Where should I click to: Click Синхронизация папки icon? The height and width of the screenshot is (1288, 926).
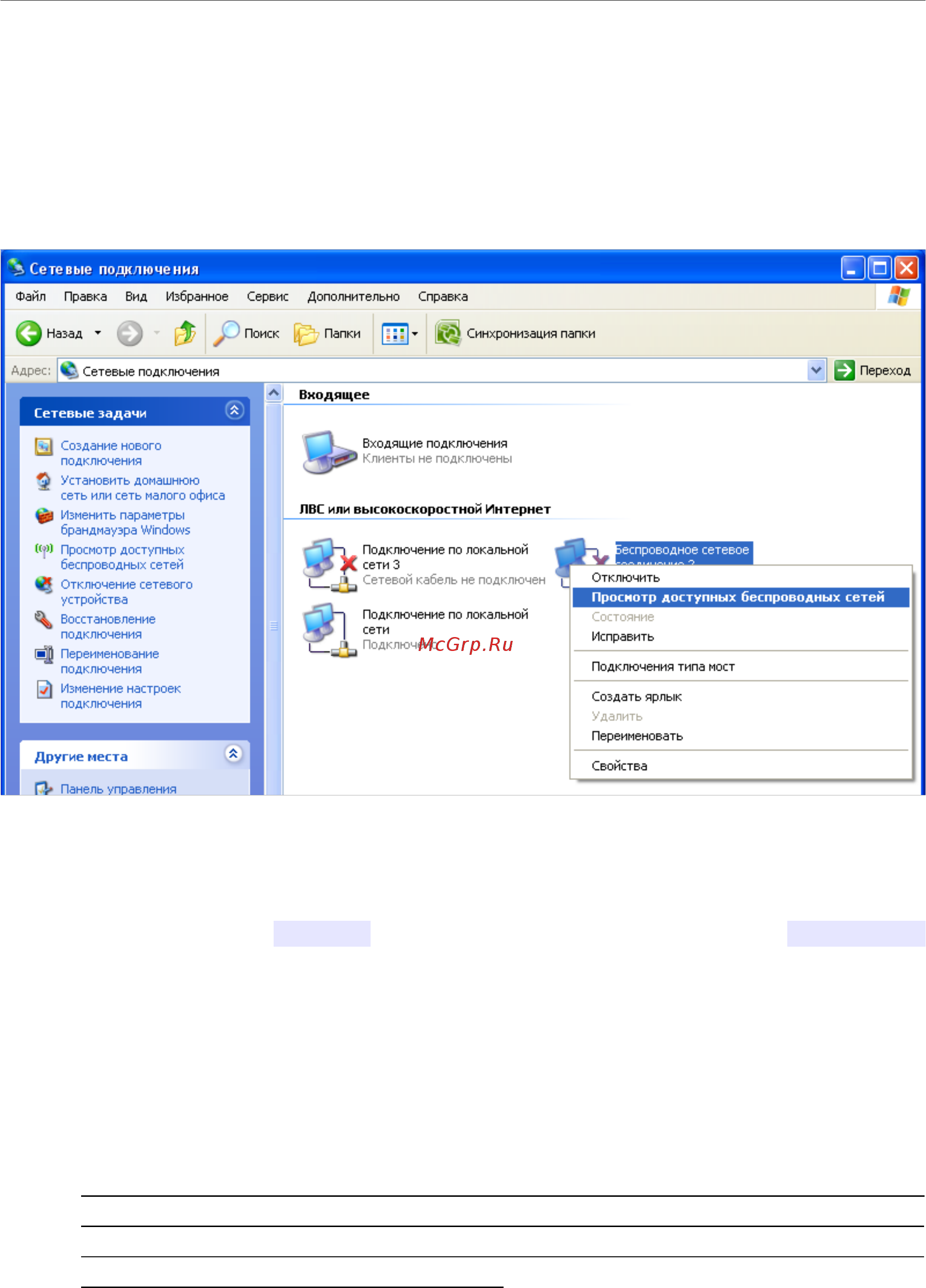pyautogui.click(x=447, y=333)
